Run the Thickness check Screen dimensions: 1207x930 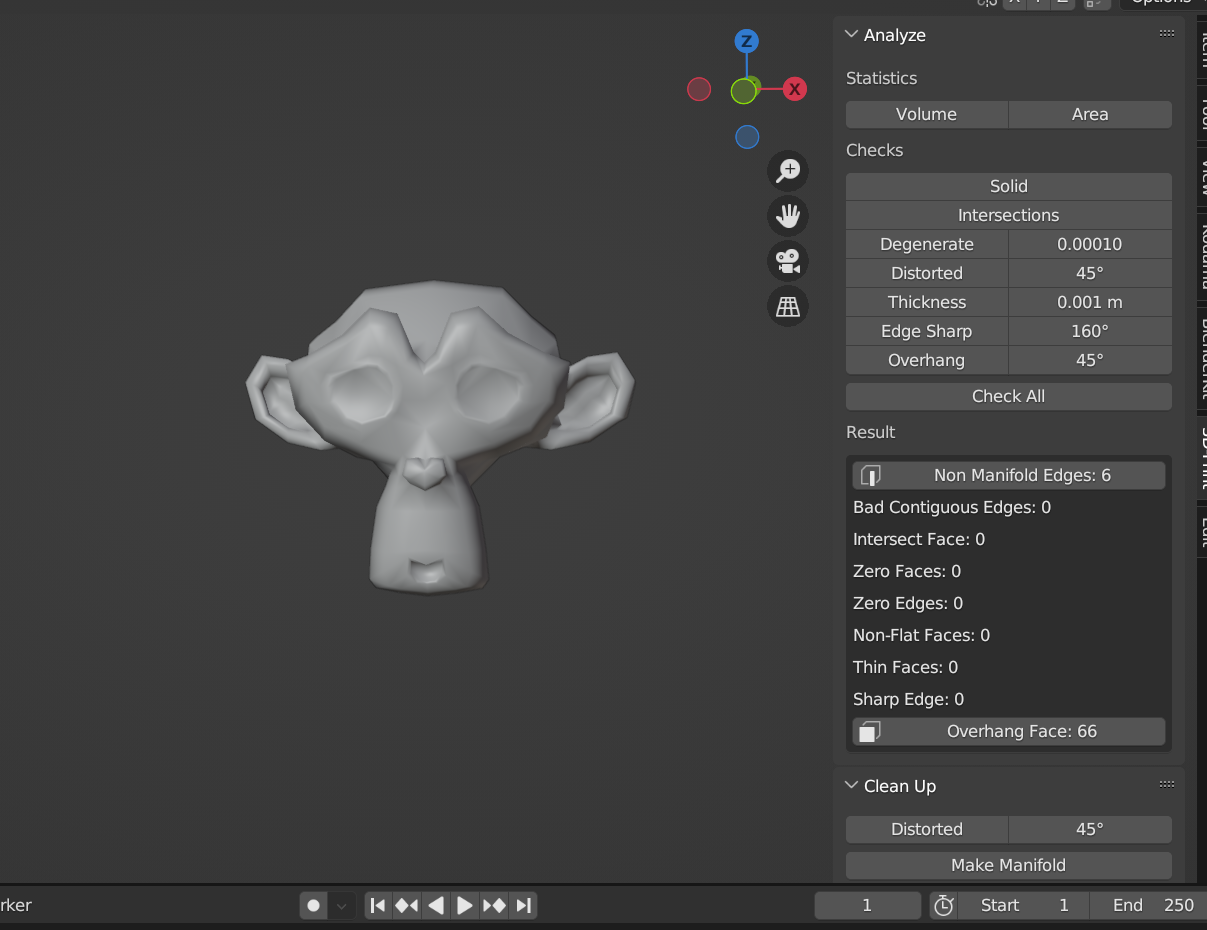point(927,302)
